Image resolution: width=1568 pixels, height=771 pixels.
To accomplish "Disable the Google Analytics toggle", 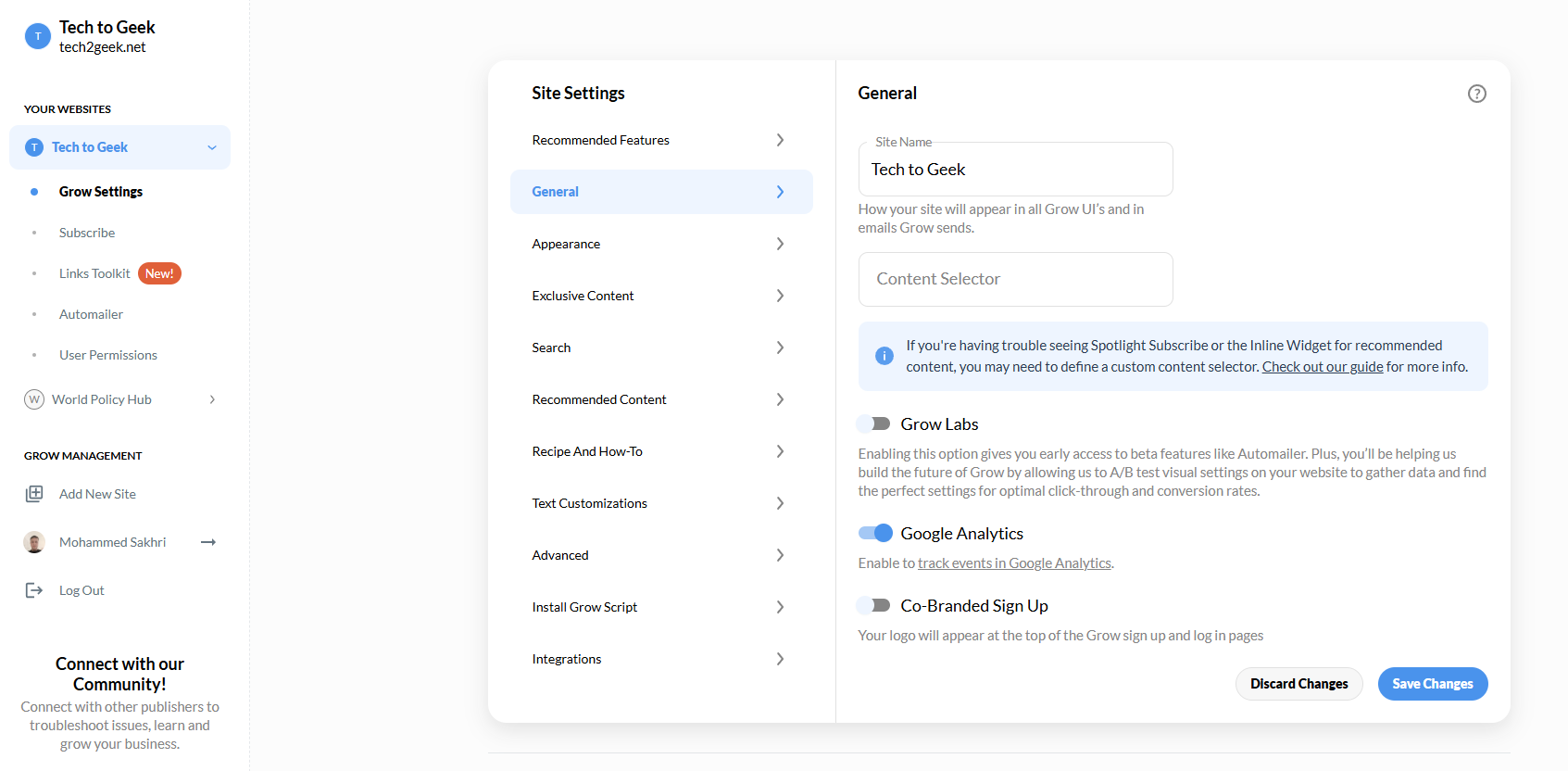I will coord(874,533).
